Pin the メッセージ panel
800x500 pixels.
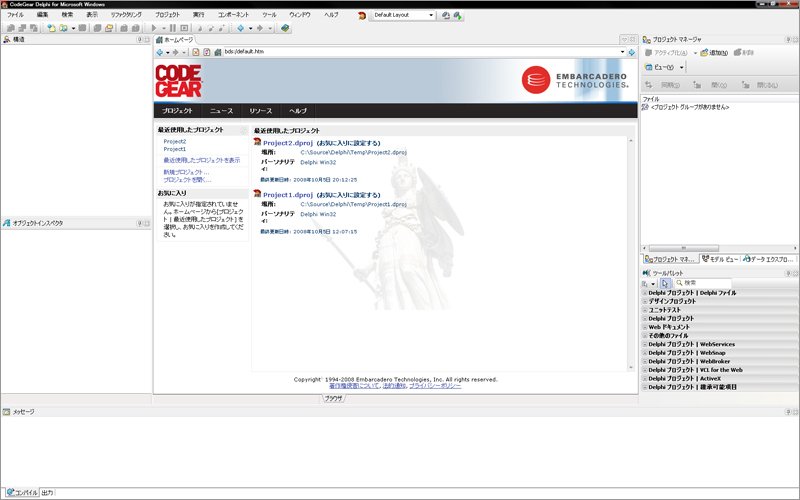tap(788, 412)
